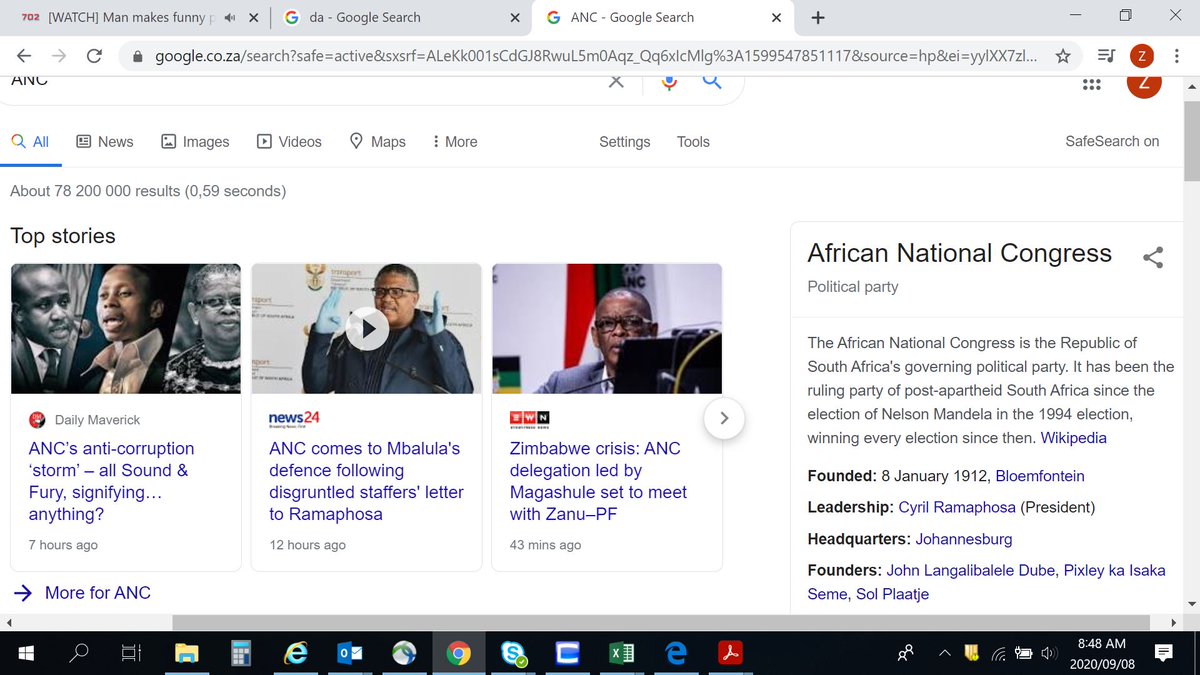Clear the search query with X
This screenshot has width=1200, height=675.
pyautogui.click(x=616, y=81)
